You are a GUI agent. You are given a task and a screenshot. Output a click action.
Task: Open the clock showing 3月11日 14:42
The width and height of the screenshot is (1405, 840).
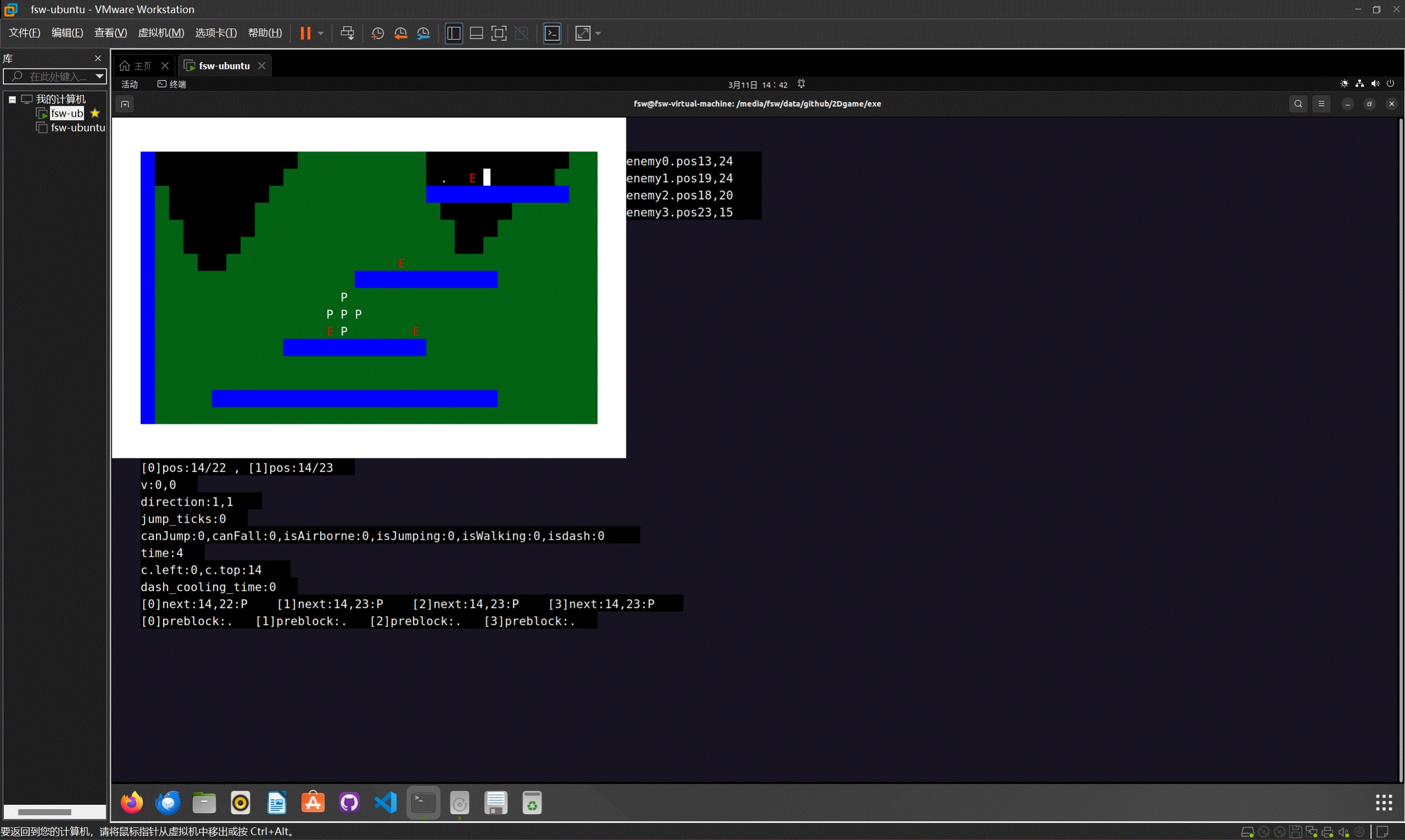click(x=758, y=85)
